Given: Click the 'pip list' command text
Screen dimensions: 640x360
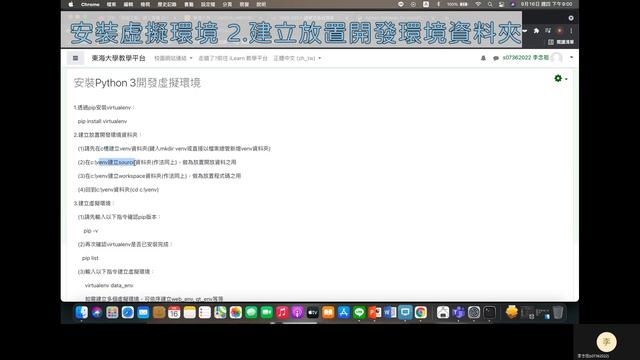Looking at the screenshot, I should [90, 258].
